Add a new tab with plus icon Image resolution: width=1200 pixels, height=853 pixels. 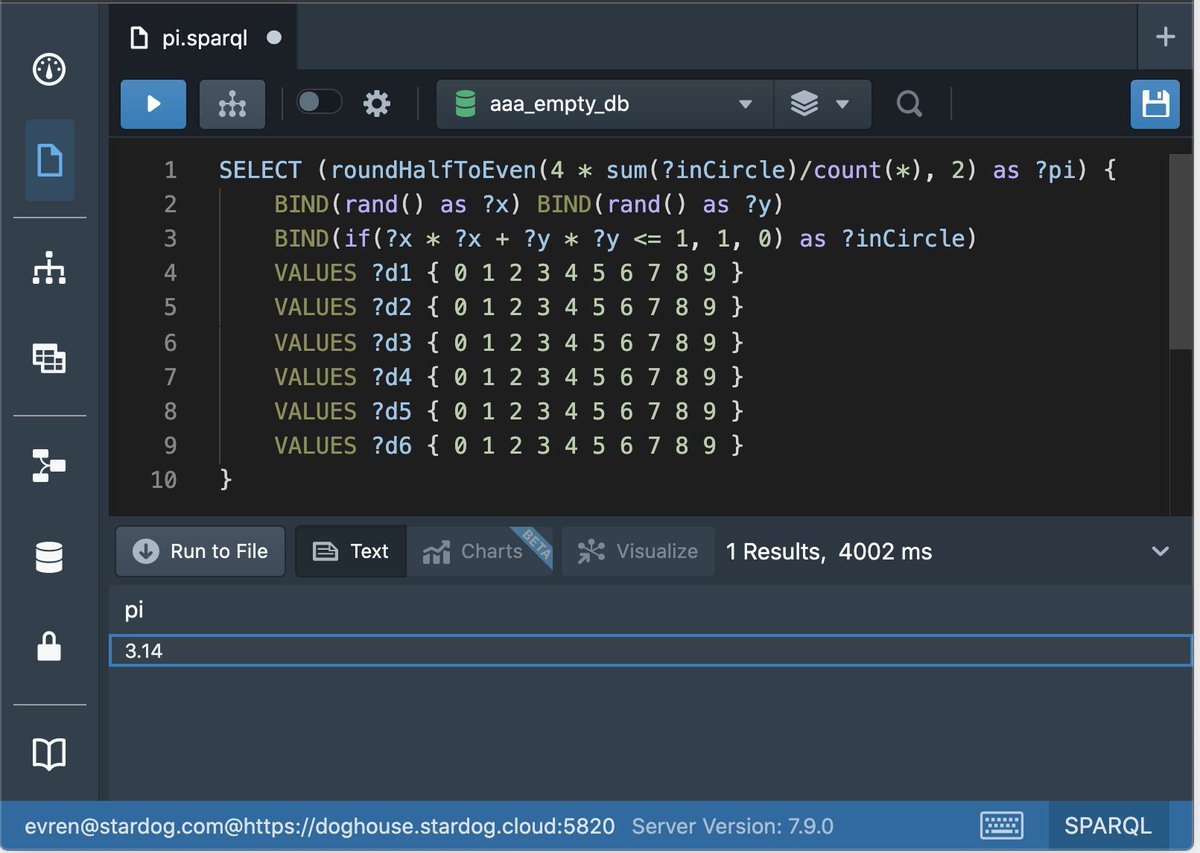tap(1165, 38)
